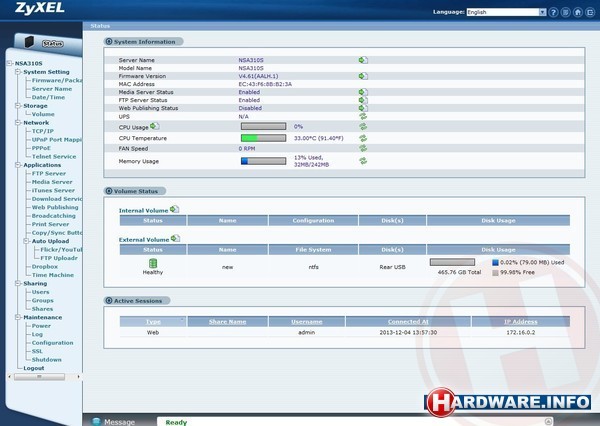Click the Memory Usage progress bar
600x426 pixels.
click(263, 161)
